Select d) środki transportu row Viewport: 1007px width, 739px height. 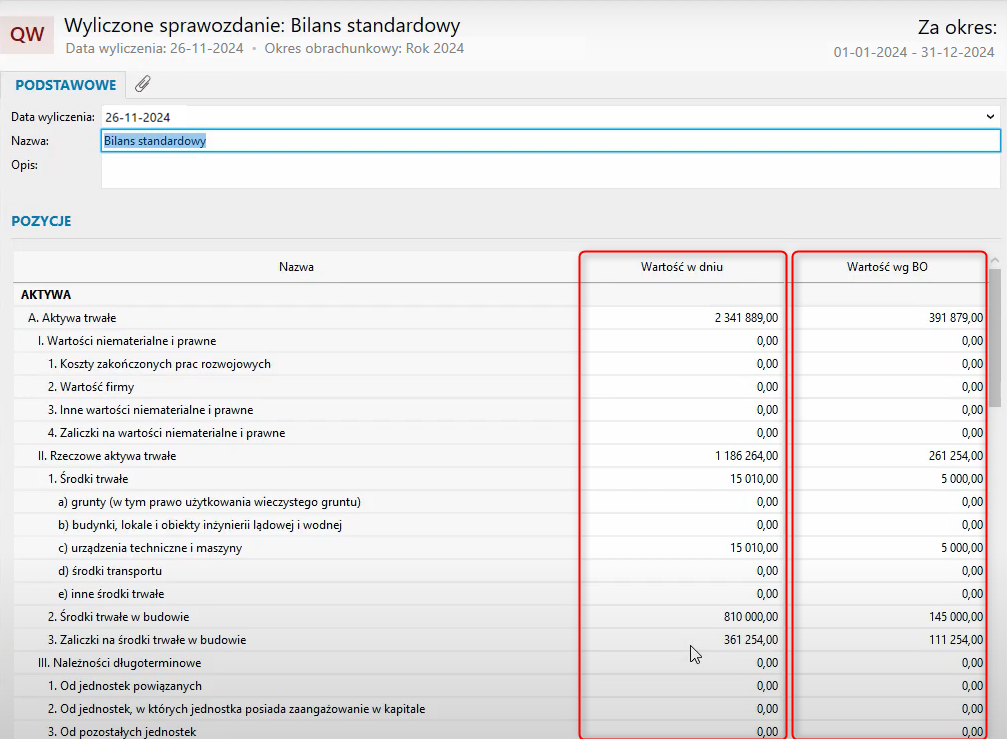pos(500,571)
